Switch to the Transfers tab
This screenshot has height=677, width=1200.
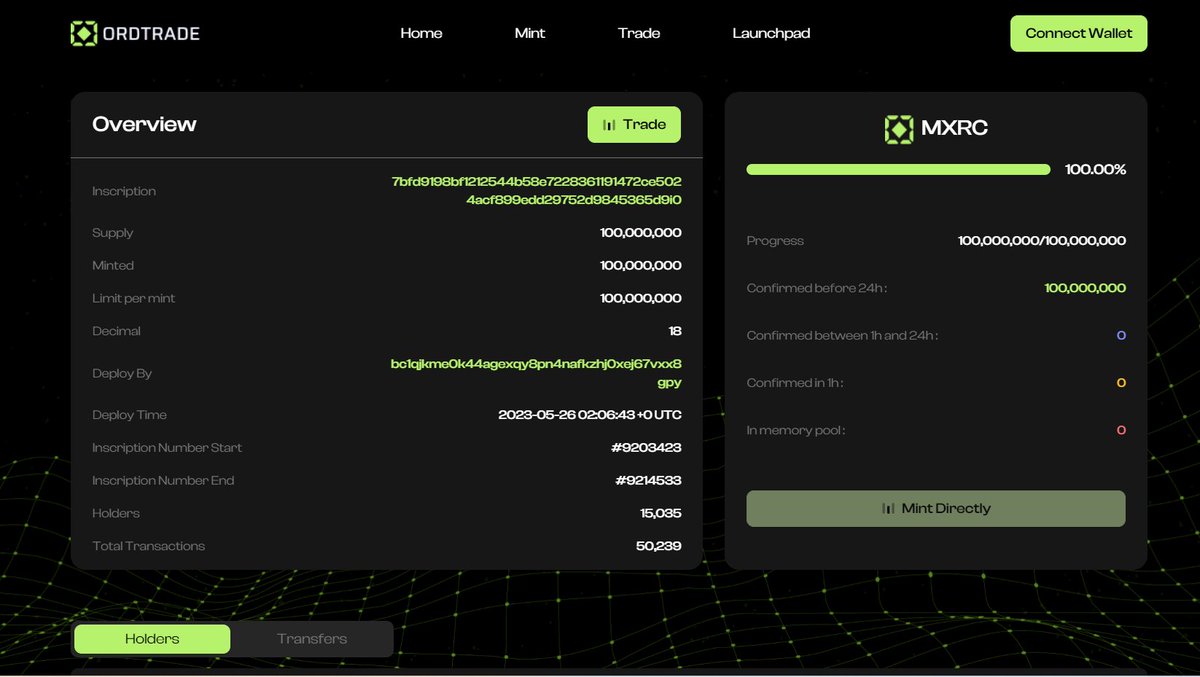312,639
